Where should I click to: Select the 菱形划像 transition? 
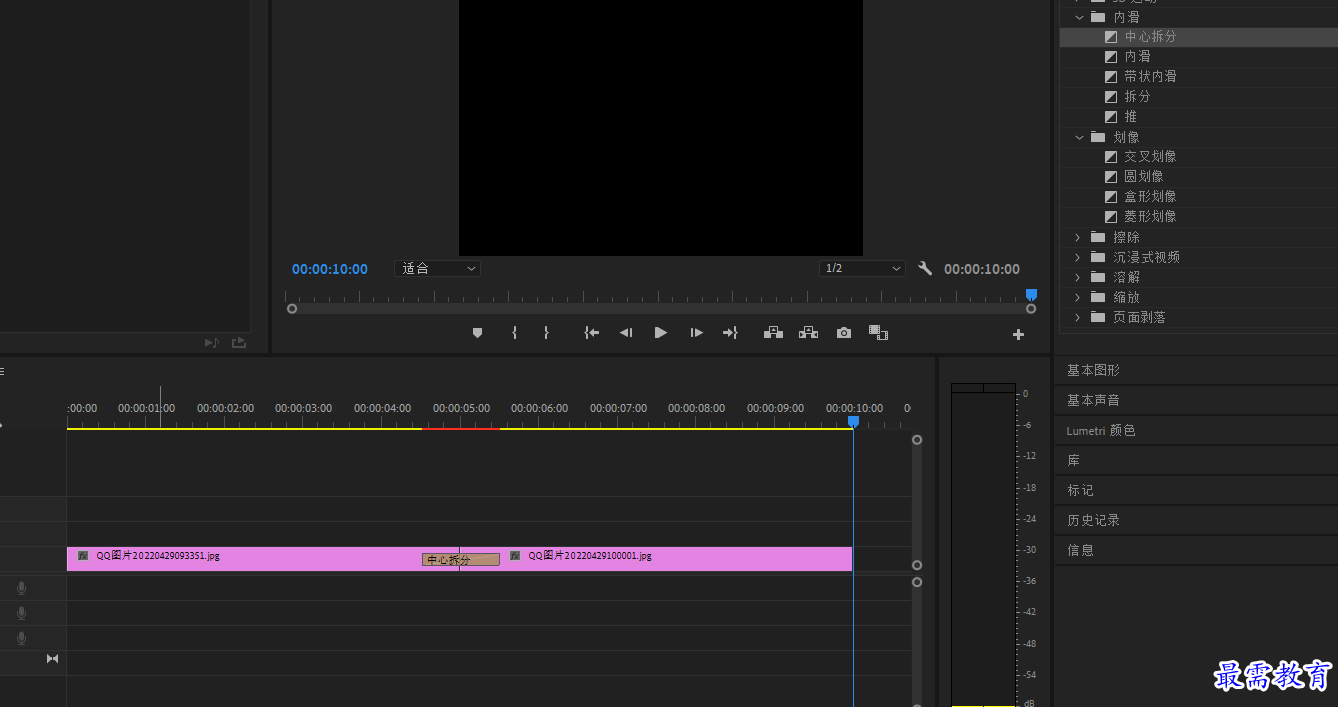[1150, 217]
